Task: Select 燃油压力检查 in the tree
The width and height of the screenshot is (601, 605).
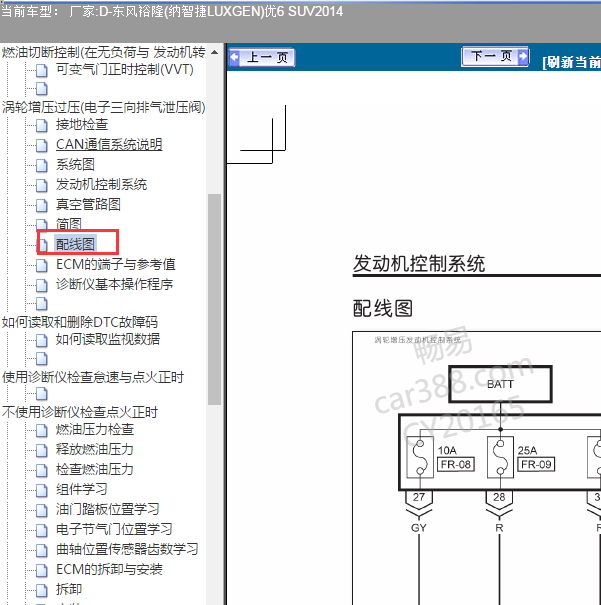Action: coord(95,429)
